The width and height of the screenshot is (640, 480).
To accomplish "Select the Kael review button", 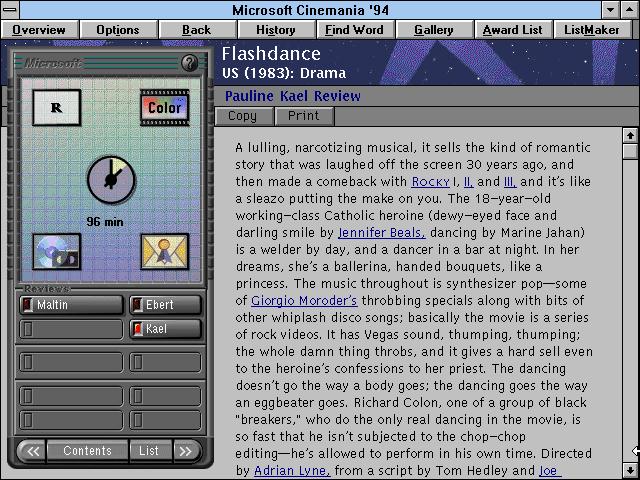I will coord(165,329).
